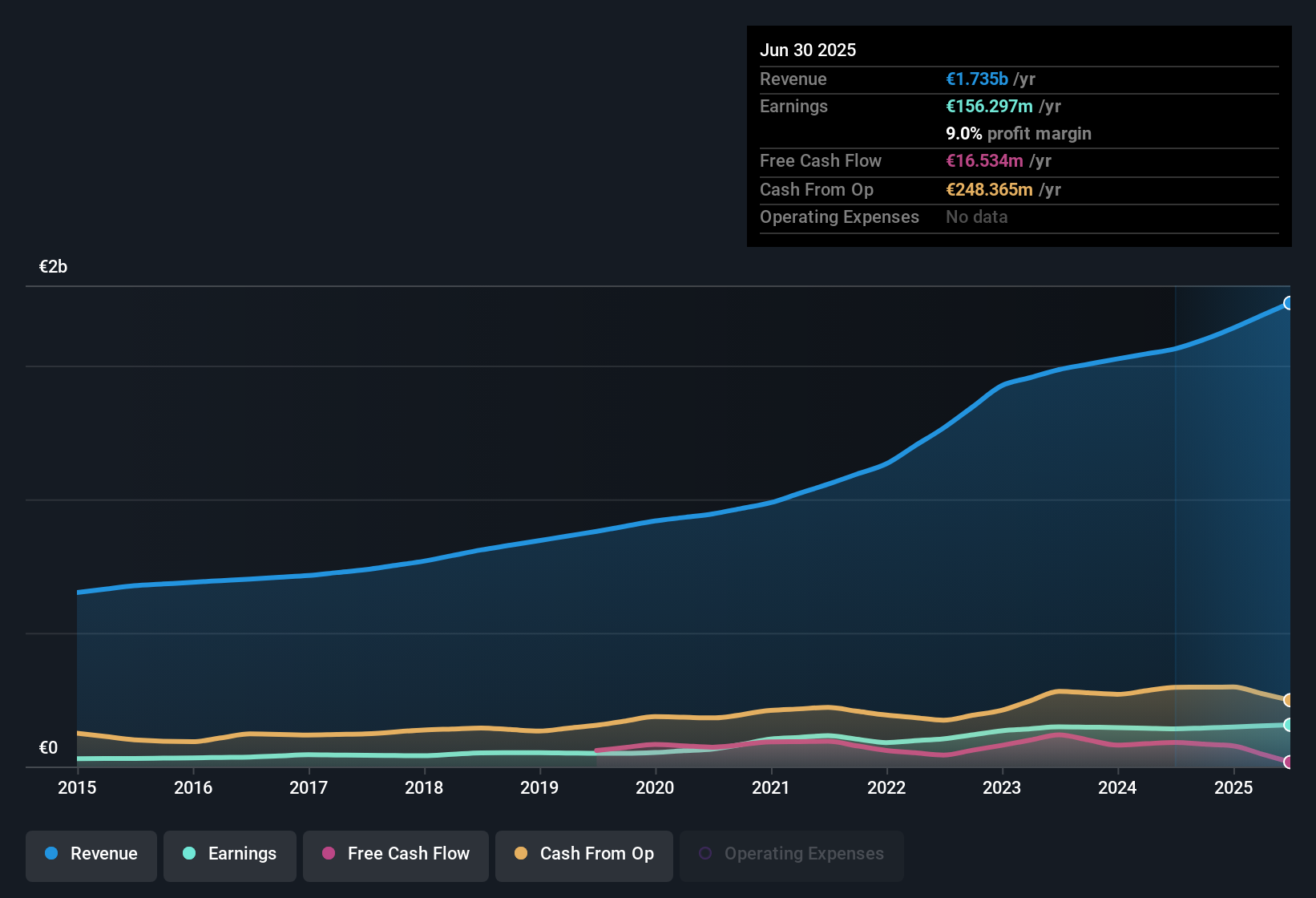
Task: Toggle the Revenue series visibility
Action: (x=91, y=855)
